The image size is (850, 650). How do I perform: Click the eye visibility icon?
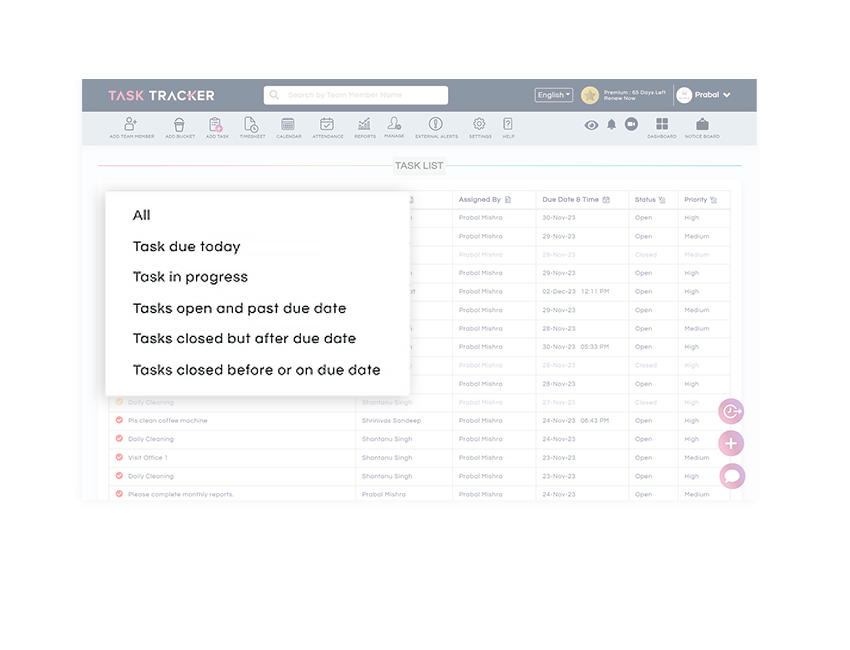tap(591, 124)
